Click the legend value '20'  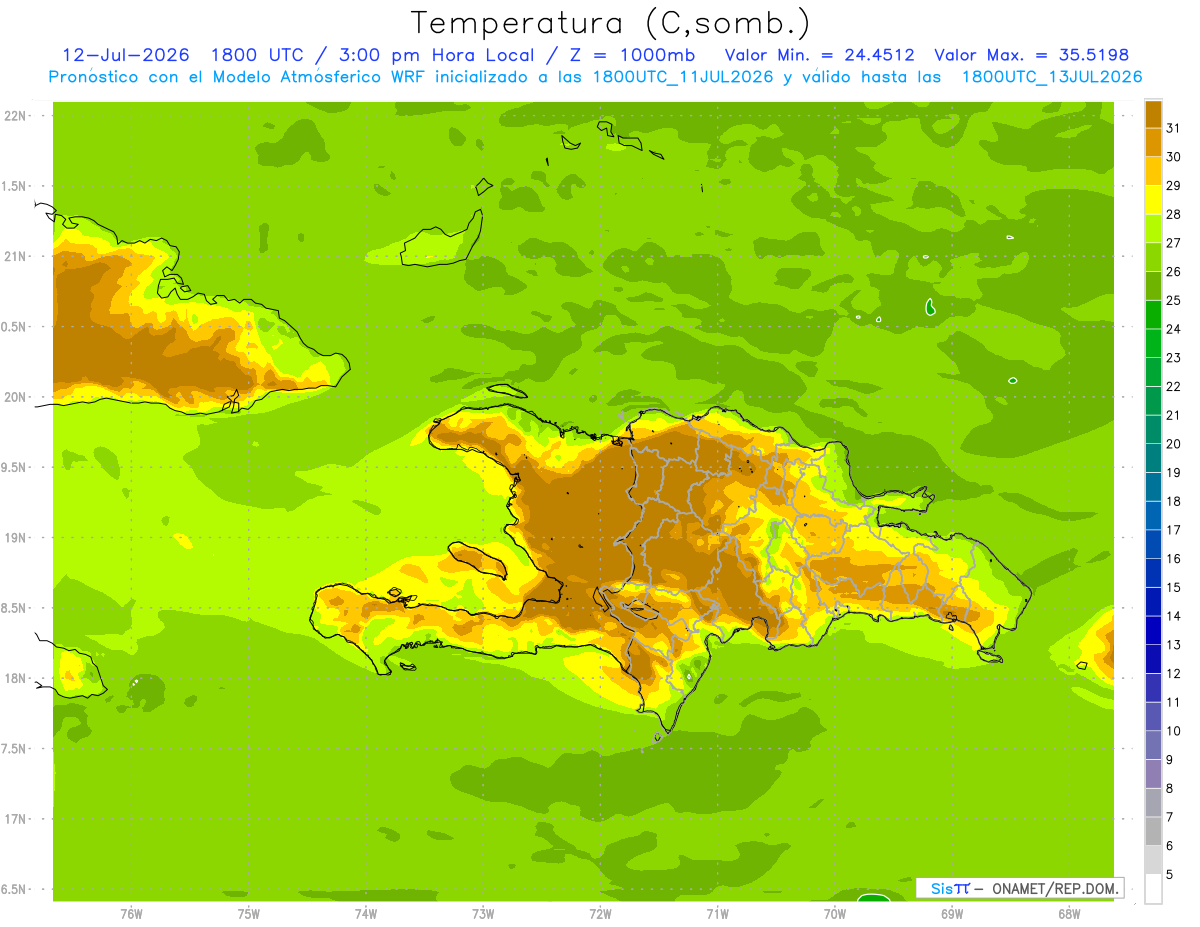click(x=1174, y=444)
